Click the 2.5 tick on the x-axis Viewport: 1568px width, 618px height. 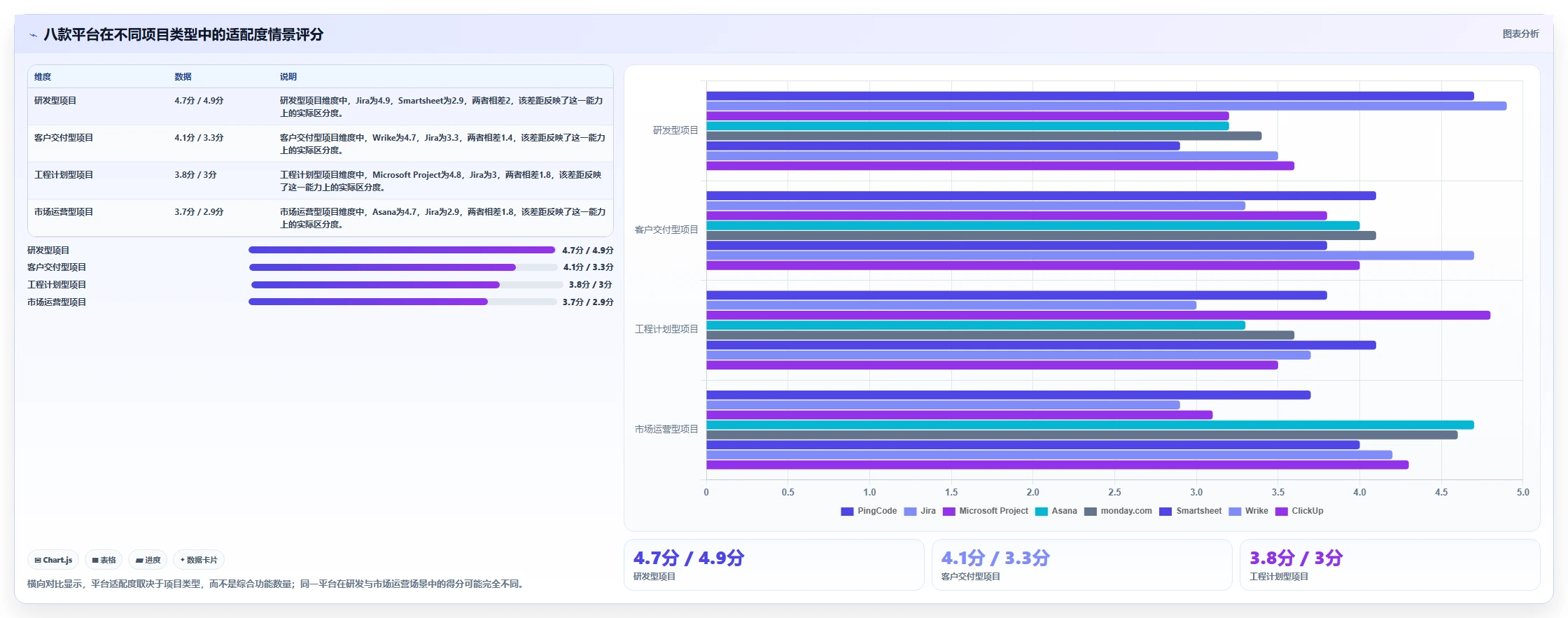point(1114,492)
